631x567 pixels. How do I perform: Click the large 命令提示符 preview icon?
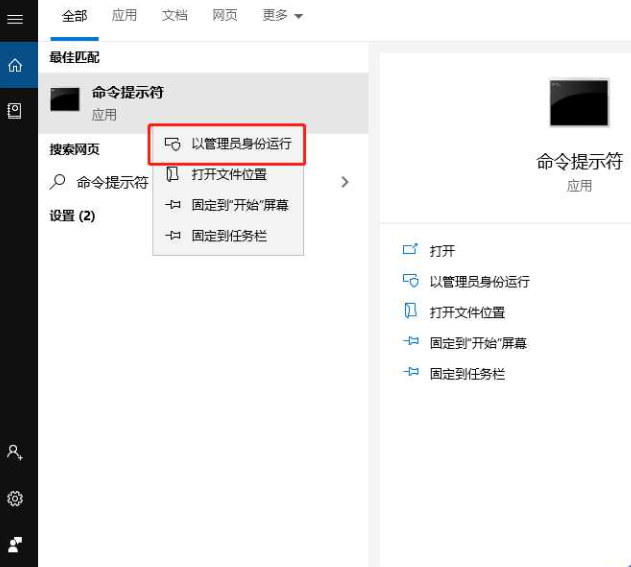click(579, 103)
